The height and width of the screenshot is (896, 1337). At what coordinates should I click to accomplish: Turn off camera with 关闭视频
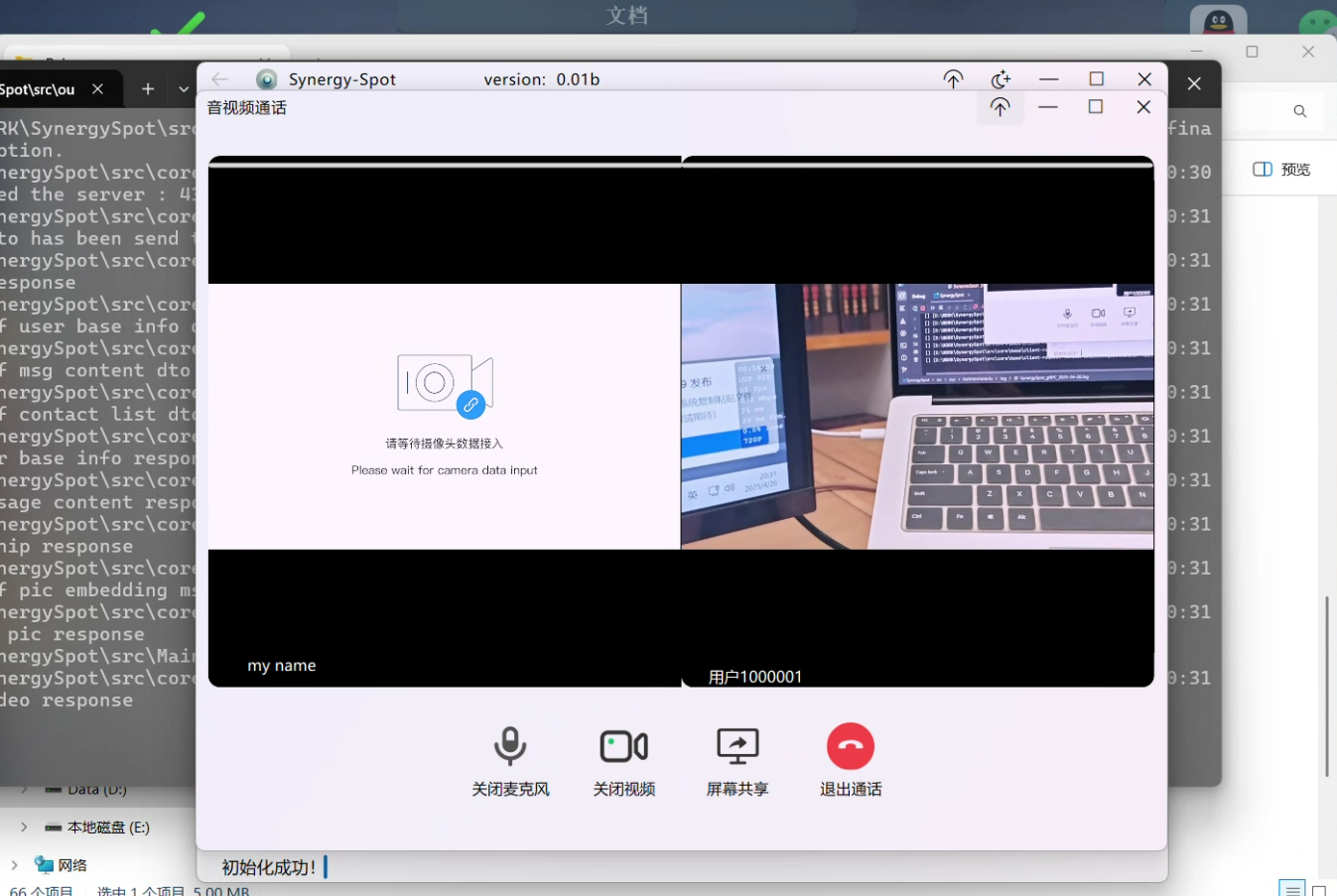623,746
